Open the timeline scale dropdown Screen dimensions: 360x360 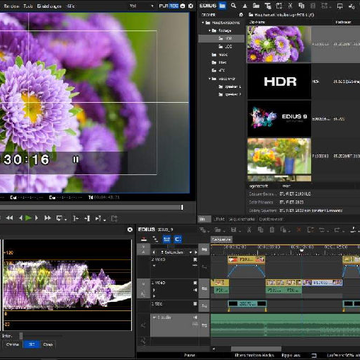click(191, 252)
